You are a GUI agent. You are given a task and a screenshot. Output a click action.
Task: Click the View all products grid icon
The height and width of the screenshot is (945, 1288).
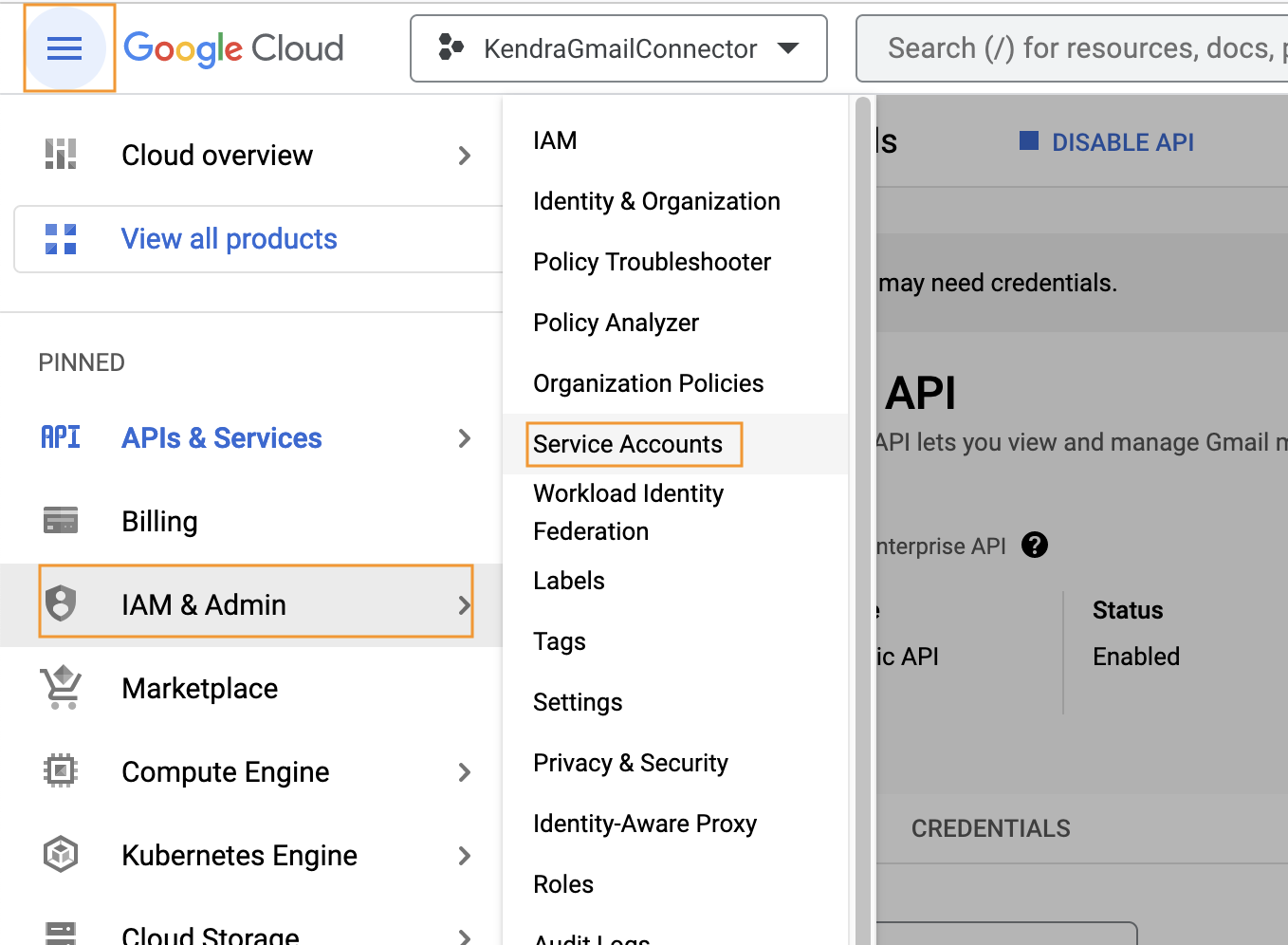coord(61,239)
